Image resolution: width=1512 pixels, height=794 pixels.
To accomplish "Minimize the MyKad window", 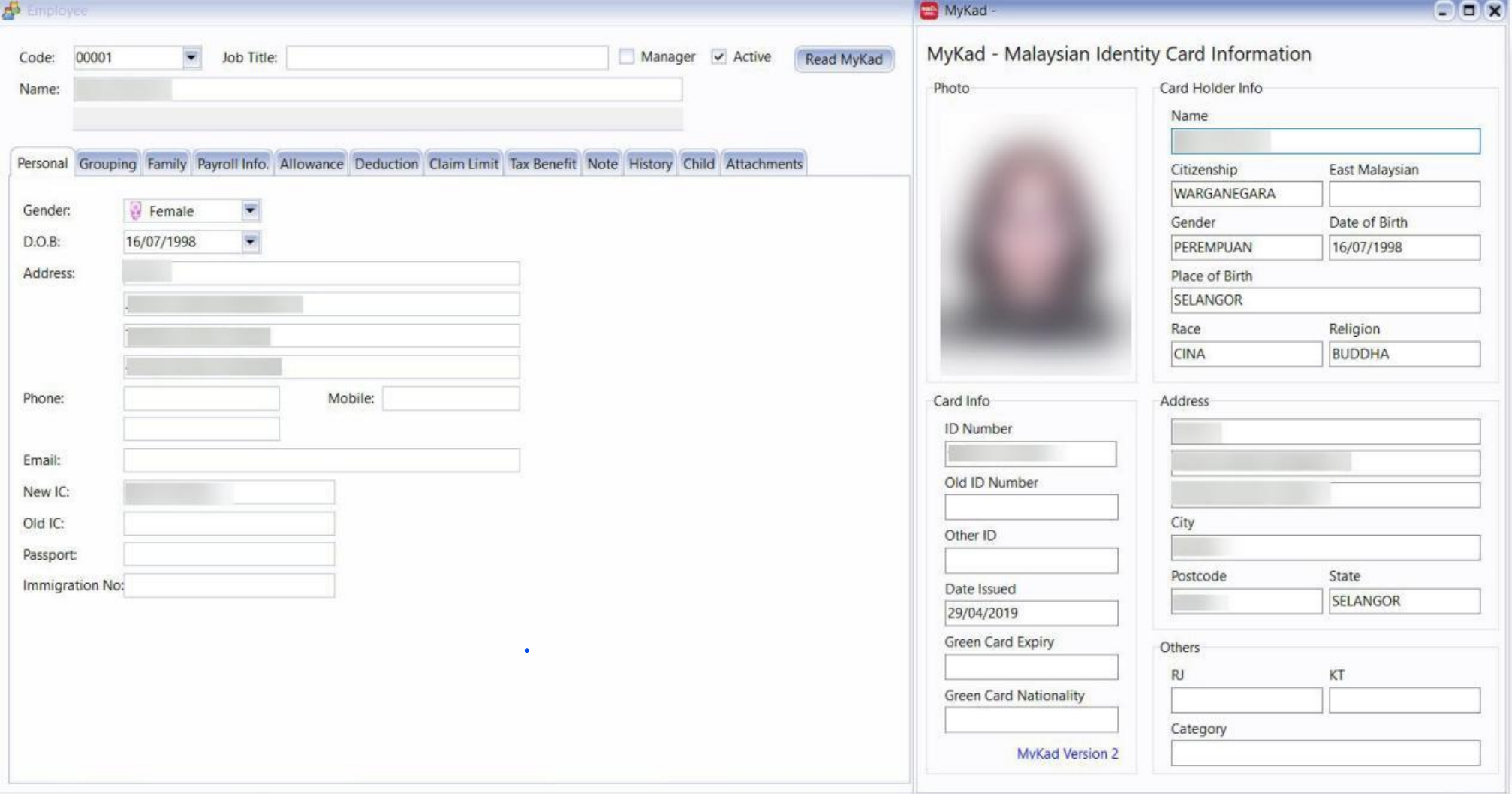I will click(x=1443, y=11).
